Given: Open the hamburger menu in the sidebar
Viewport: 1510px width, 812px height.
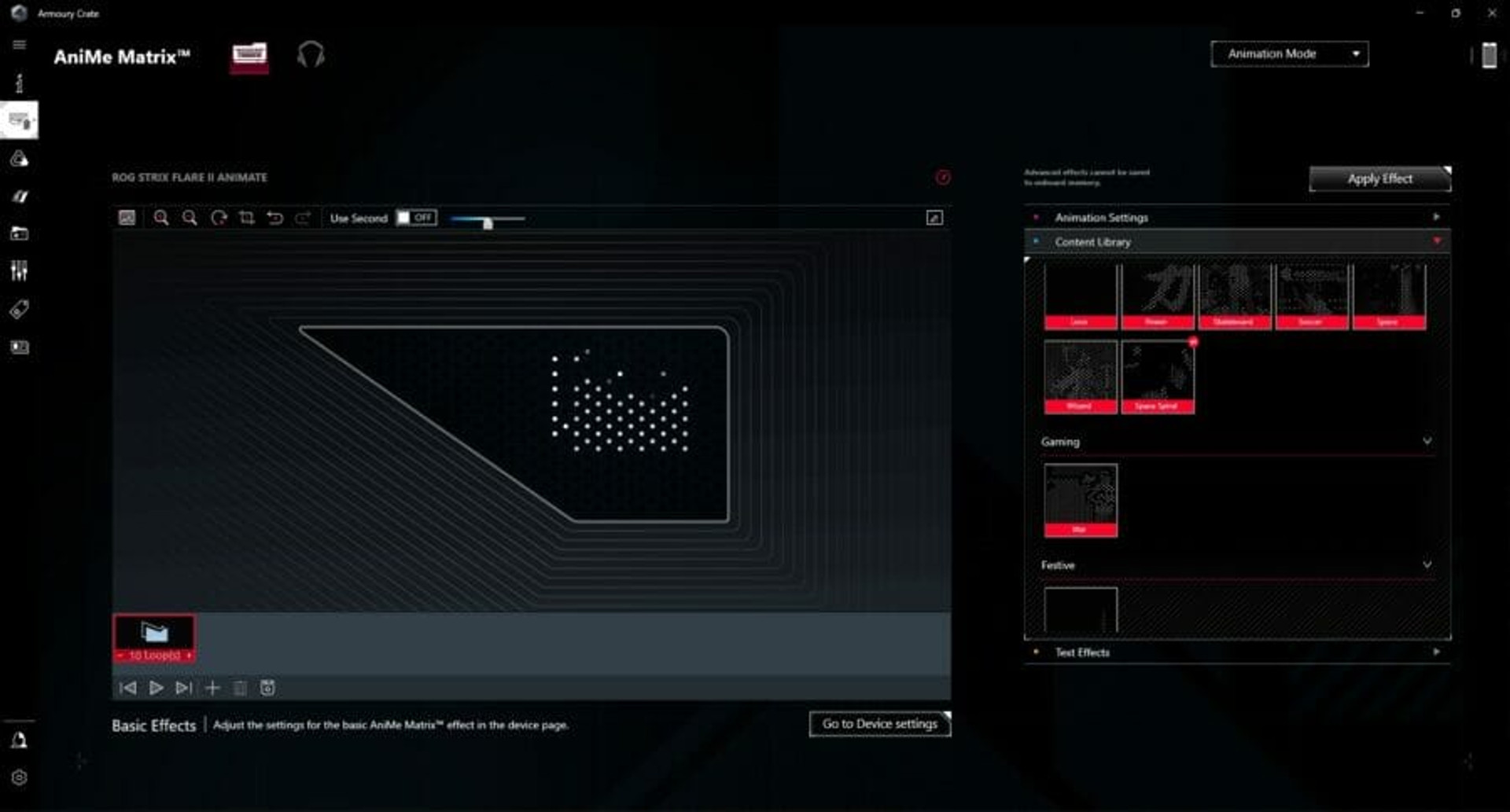Looking at the screenshot, I should 20,45.
